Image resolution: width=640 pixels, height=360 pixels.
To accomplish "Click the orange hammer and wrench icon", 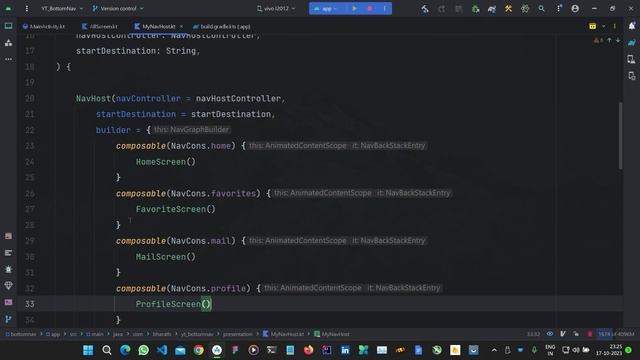I will click(508, 8).
